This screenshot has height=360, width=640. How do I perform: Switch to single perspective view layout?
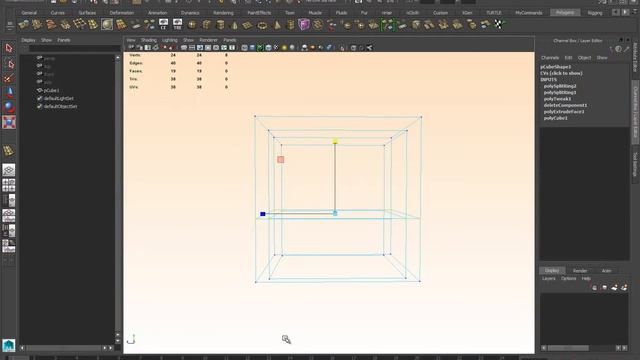(x=9, y=170)
